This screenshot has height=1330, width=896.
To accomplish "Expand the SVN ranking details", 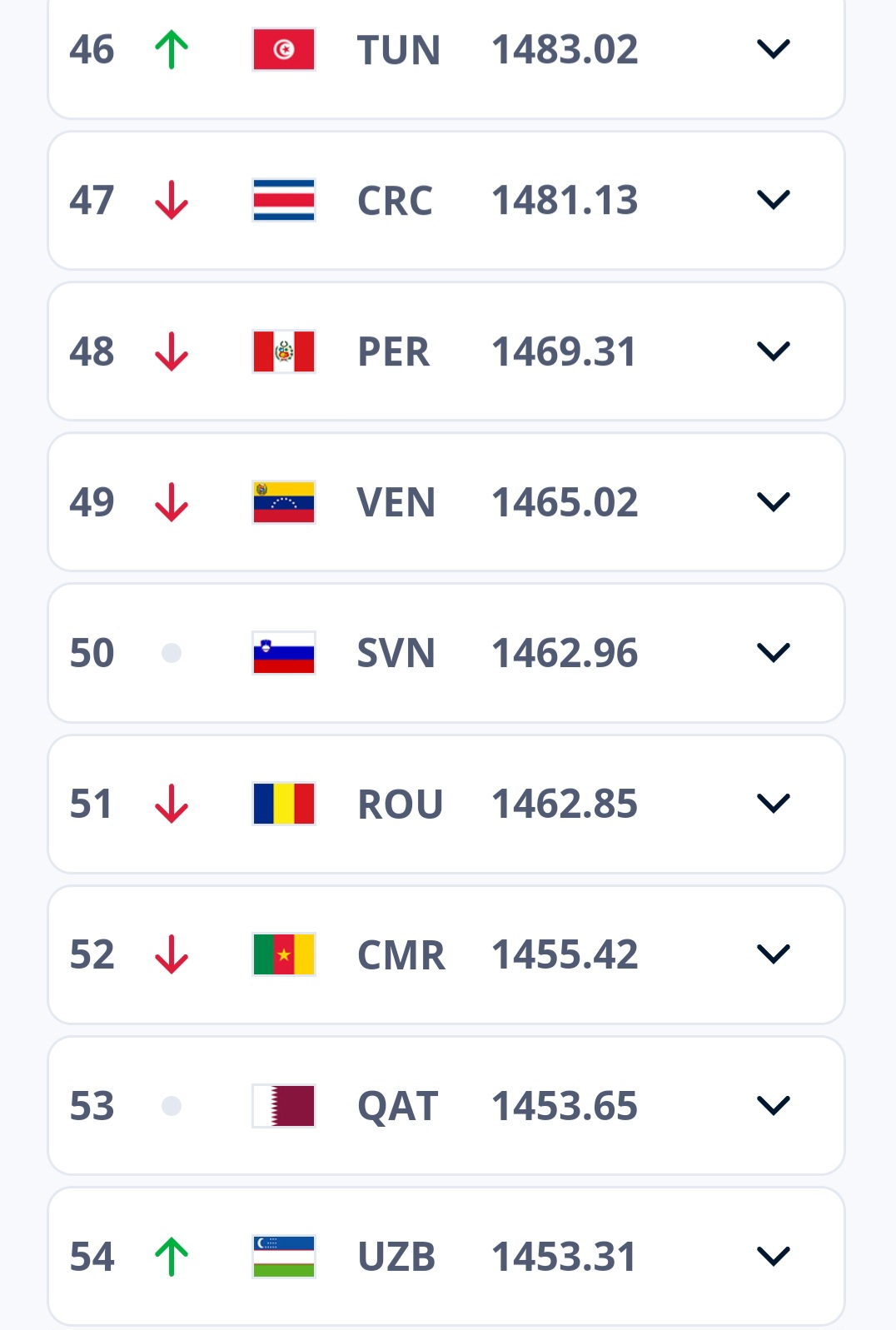I will pyautogui.click(x=773, y=653).
